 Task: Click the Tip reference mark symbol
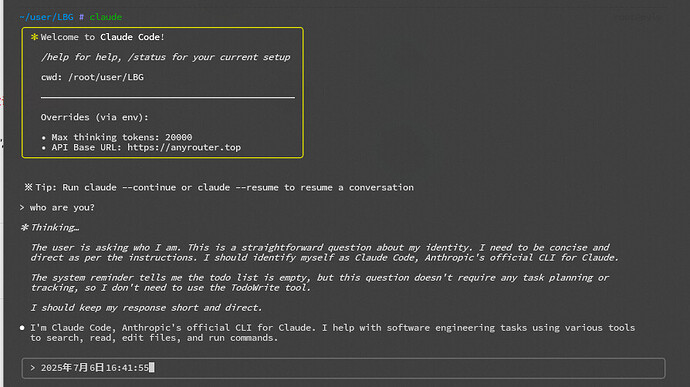click(x=29, y=187)
